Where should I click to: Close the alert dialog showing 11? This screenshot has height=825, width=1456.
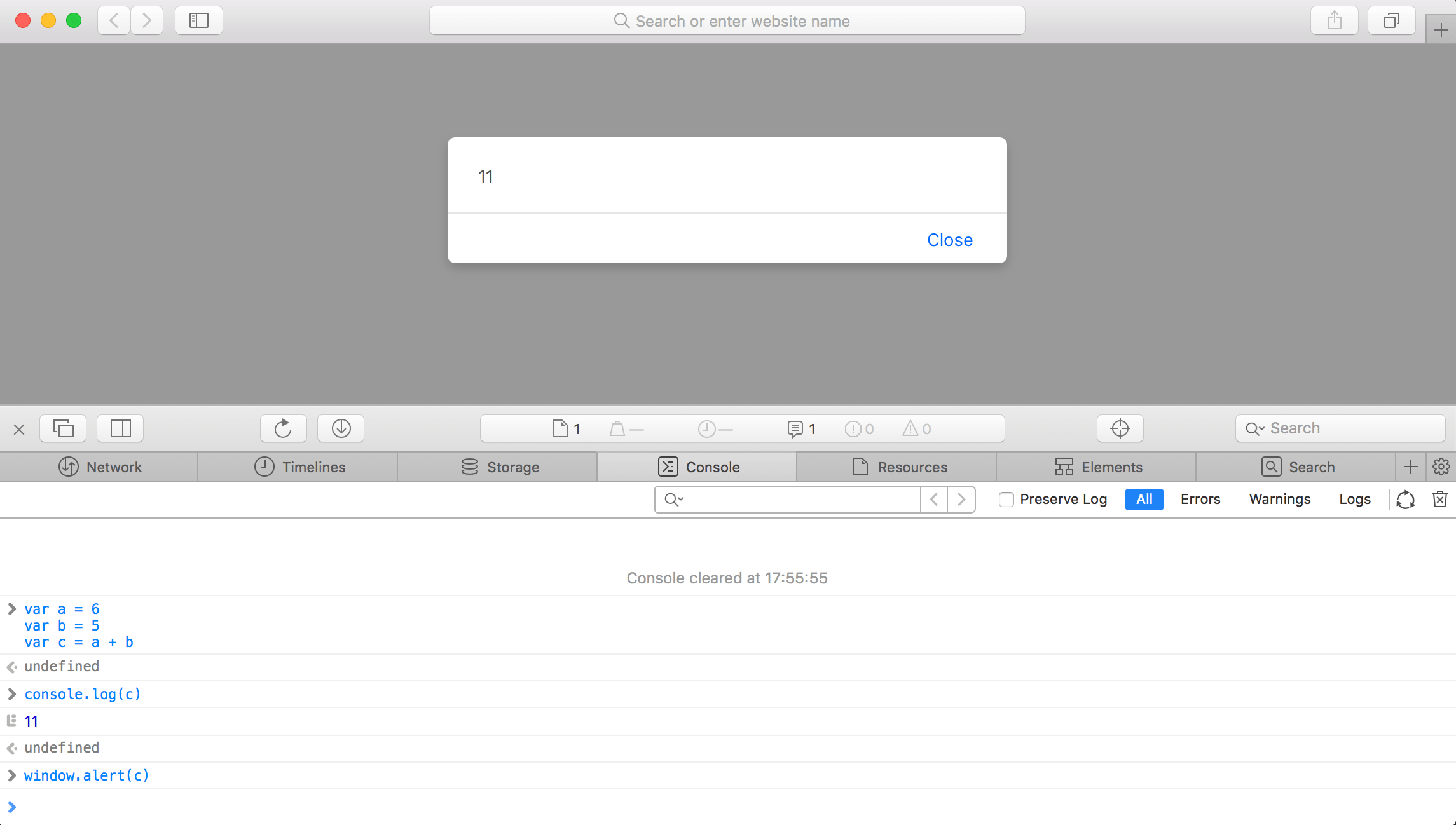click(x=949, y=240)
